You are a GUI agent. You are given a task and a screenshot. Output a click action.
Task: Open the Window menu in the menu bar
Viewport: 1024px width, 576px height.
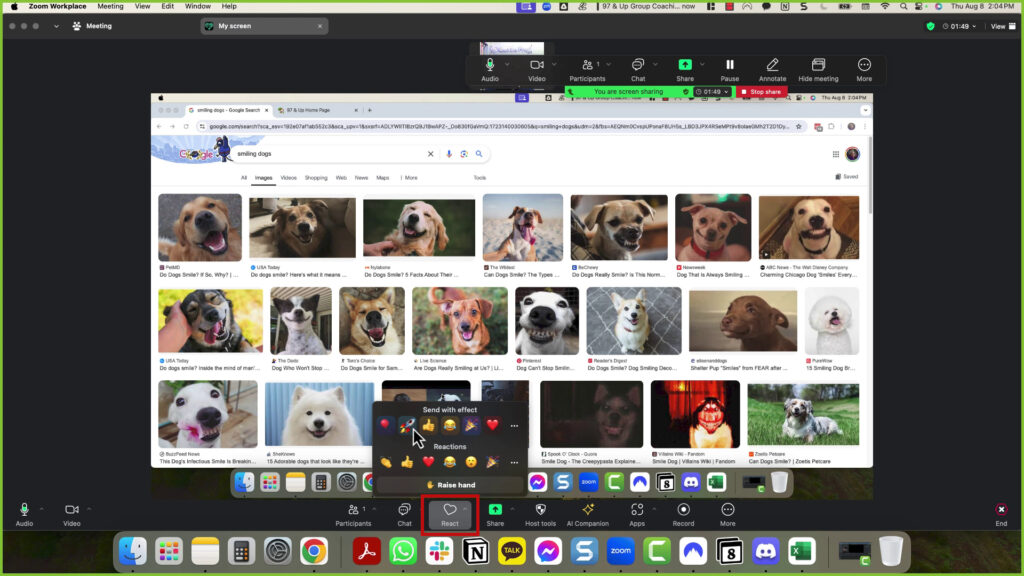pyautogui.click(x=196, y=6)
